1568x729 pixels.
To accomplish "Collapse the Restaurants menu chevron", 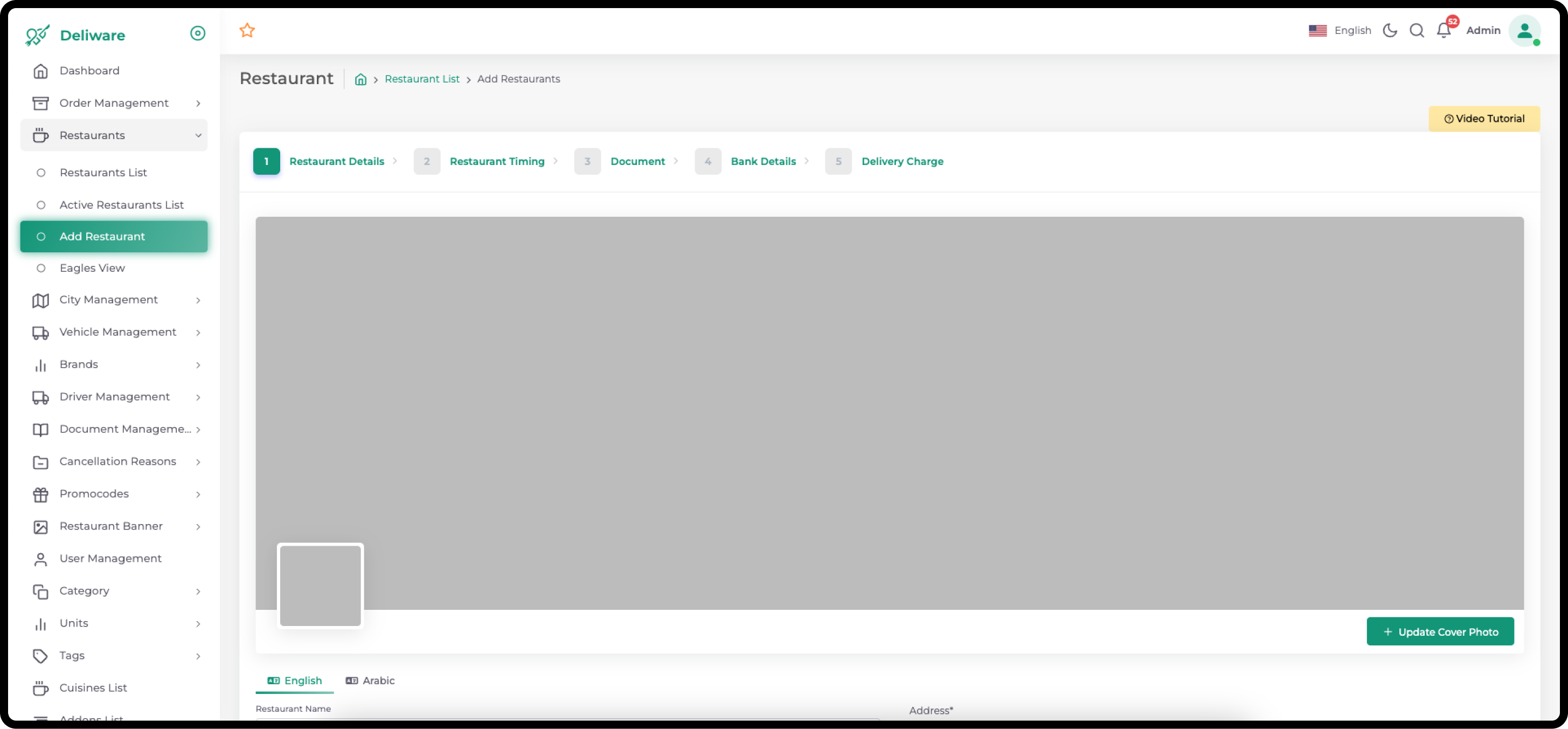I will [x=198, y=135].
